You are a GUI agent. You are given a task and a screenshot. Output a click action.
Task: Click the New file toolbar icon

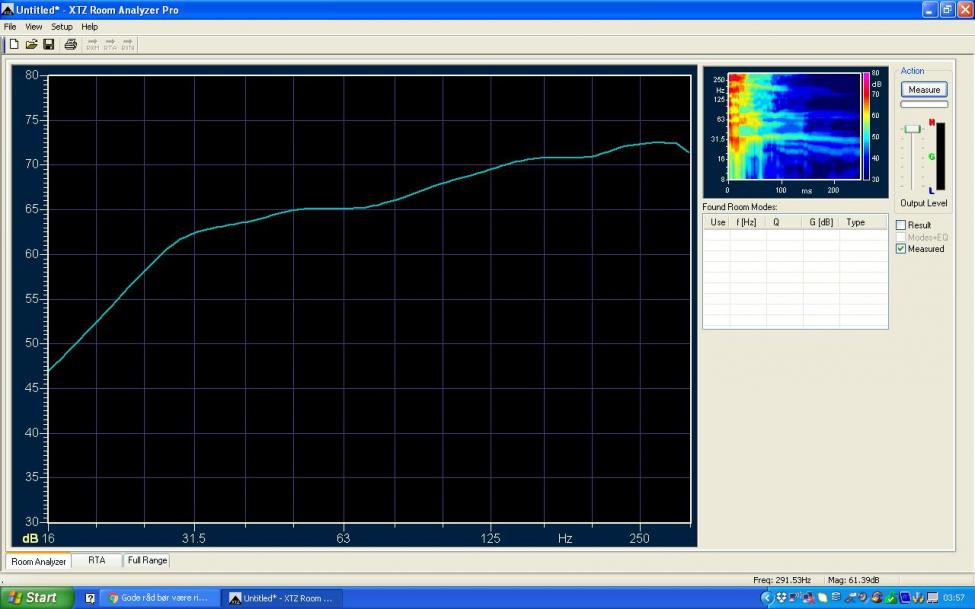(x=13, y=44)
